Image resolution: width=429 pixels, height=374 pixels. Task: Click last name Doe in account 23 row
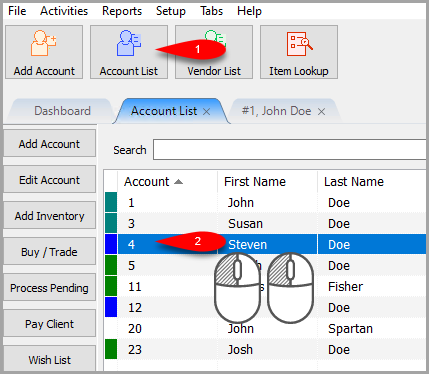click(339, 350)
